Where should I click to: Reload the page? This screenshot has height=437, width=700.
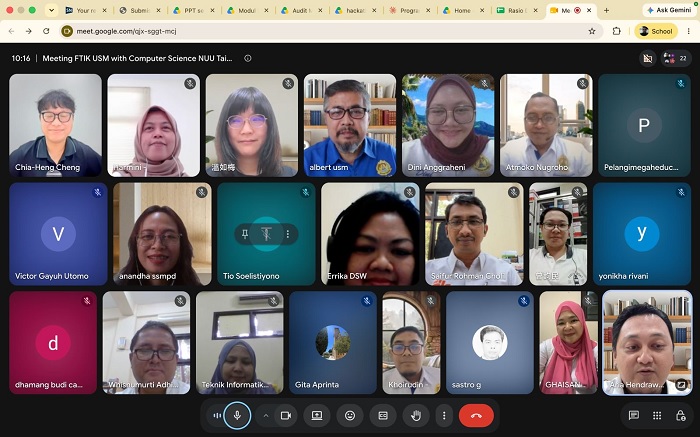[x=46, y=31]
